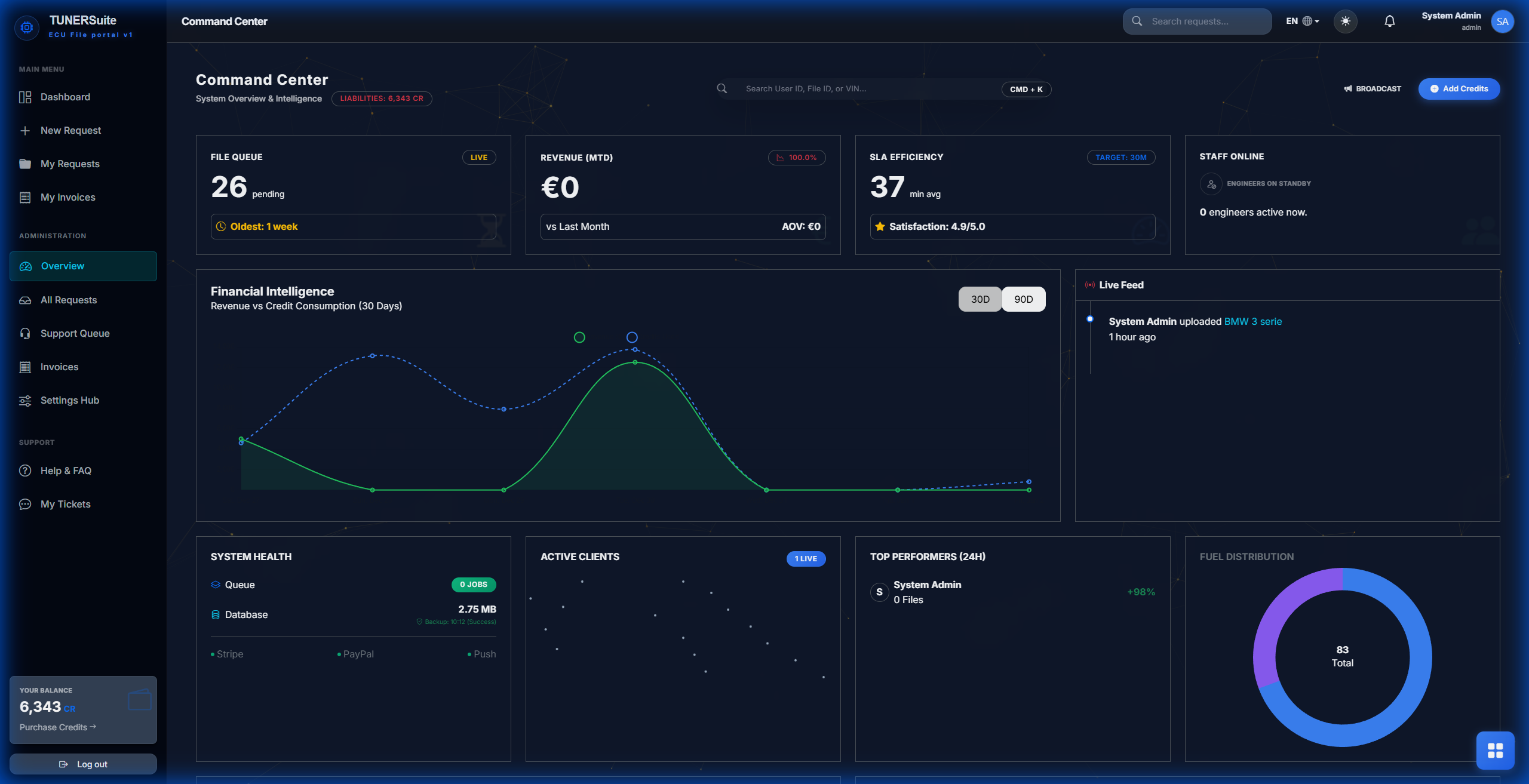Click the Broadcast megaphone button
The image size is (1529, 784).
[1373, 89]
